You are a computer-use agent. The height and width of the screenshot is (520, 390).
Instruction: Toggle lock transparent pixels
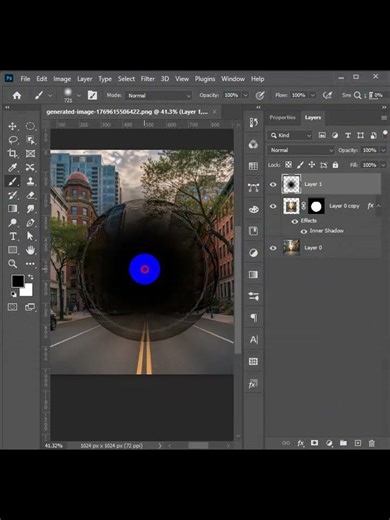pos(289,165)
